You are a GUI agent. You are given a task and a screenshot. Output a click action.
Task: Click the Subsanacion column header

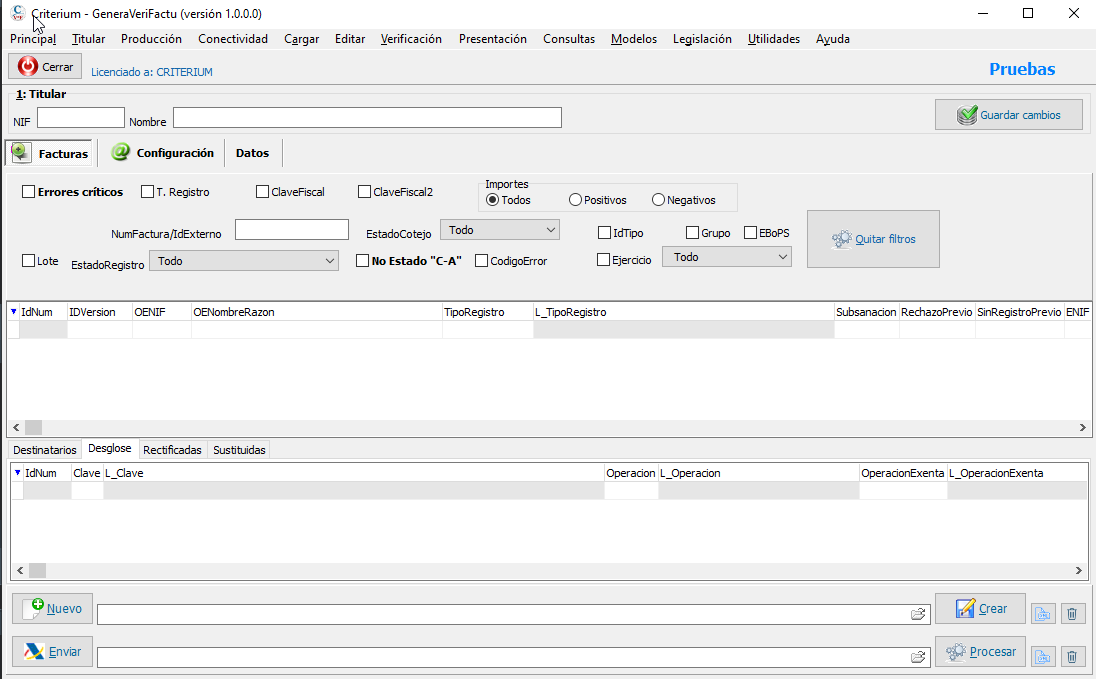click(x=866, y=312)
